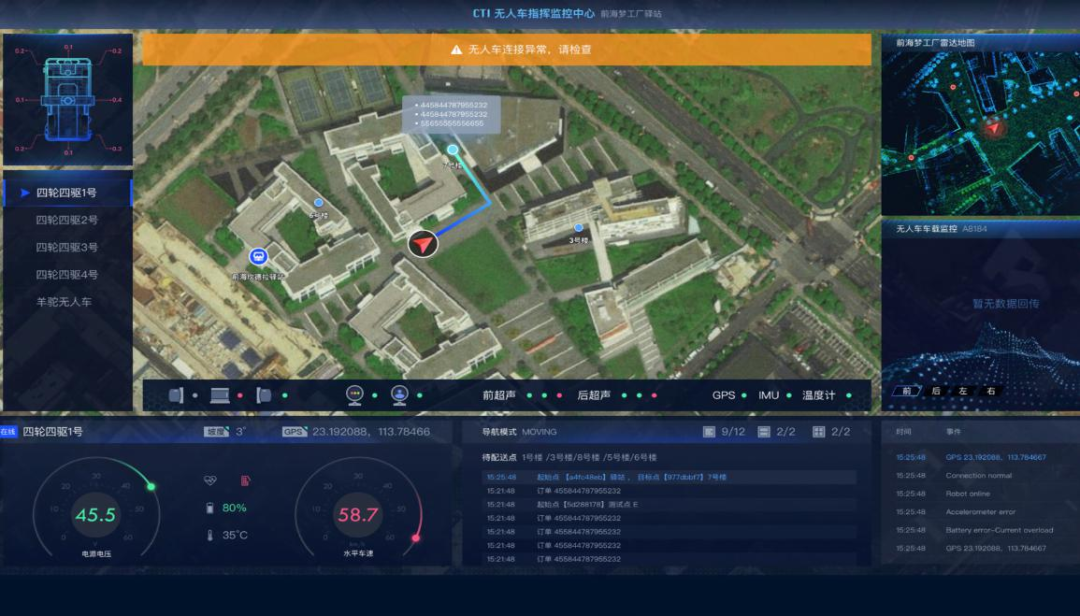1080x616 pixels.
Task: Switch to the 前 front camera tab
Action: [x=908, y=391]
